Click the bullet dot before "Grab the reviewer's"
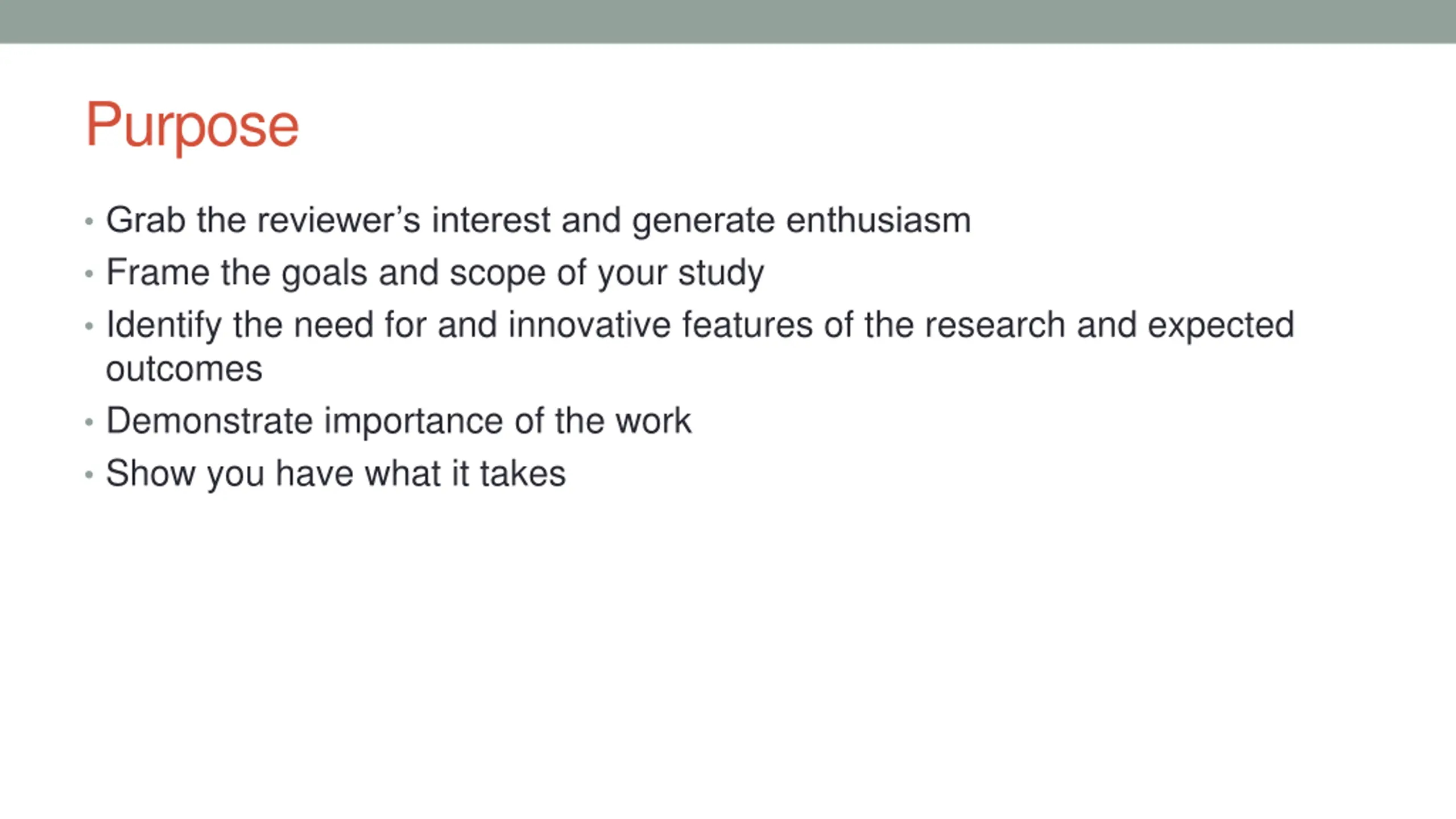Viewport: 1456px width, 819px height. (89, 221)
